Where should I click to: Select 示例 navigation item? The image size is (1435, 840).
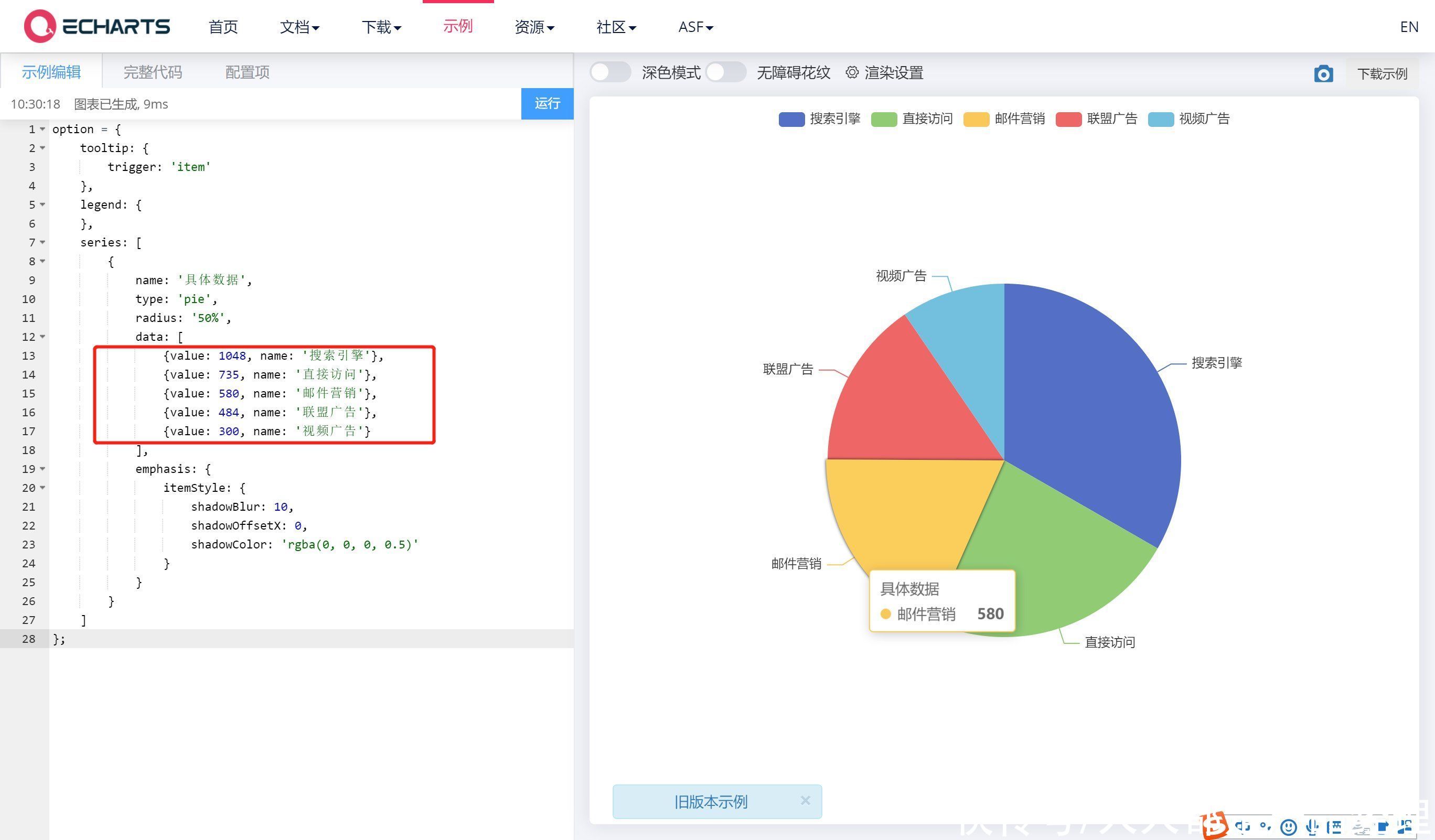458,26
